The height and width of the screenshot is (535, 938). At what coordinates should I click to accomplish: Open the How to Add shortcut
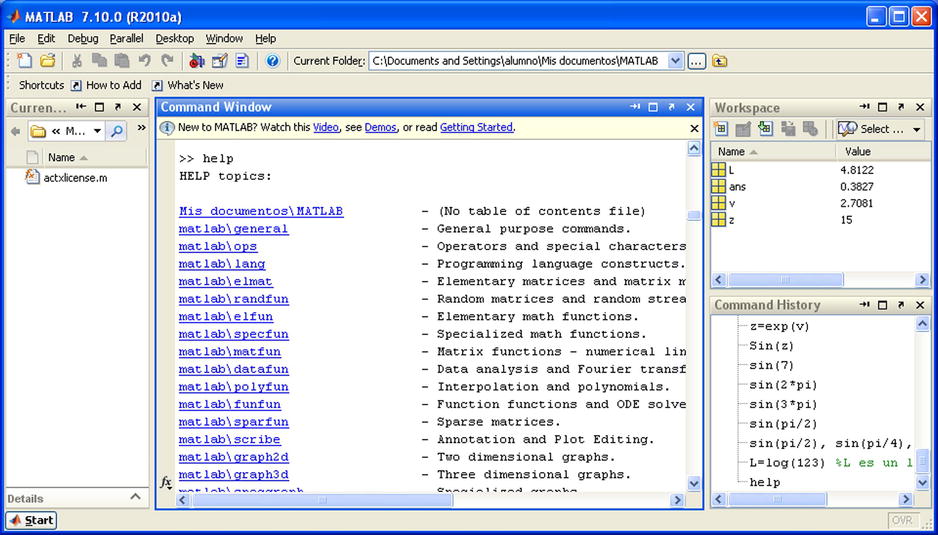point(106,85)
